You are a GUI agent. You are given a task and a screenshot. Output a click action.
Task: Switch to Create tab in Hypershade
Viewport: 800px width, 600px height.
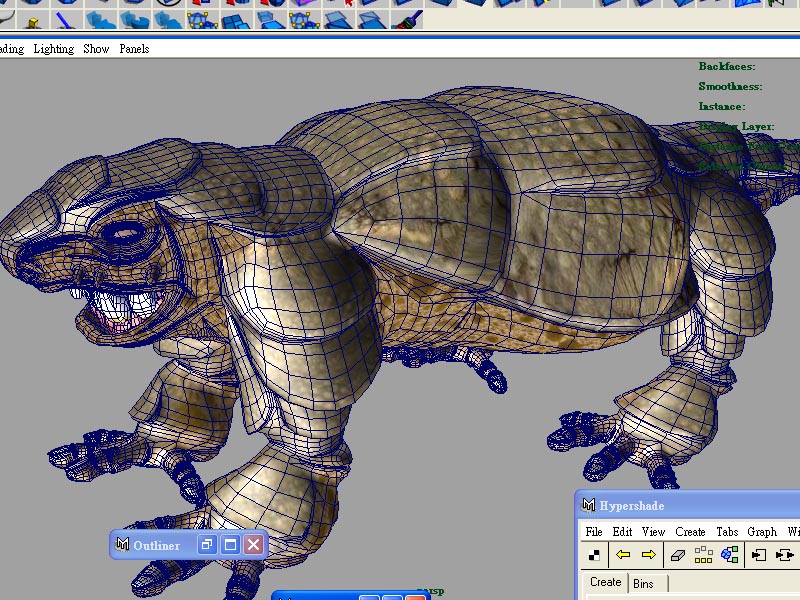tap(605, 582)
